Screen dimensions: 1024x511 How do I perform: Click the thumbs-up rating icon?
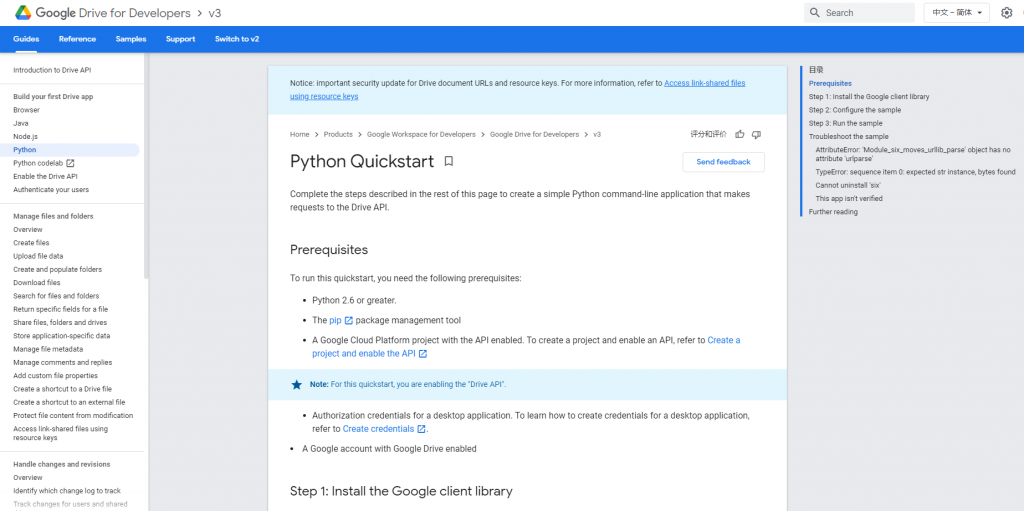point(740,134)
